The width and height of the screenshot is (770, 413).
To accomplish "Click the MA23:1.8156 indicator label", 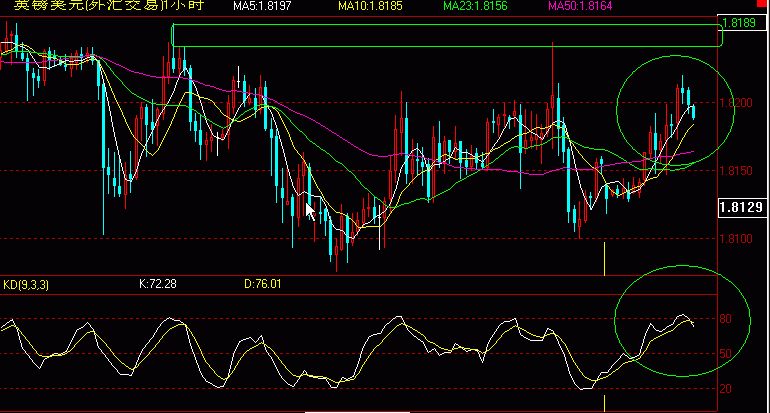I will pyautogui.click(x=475, y=6).
